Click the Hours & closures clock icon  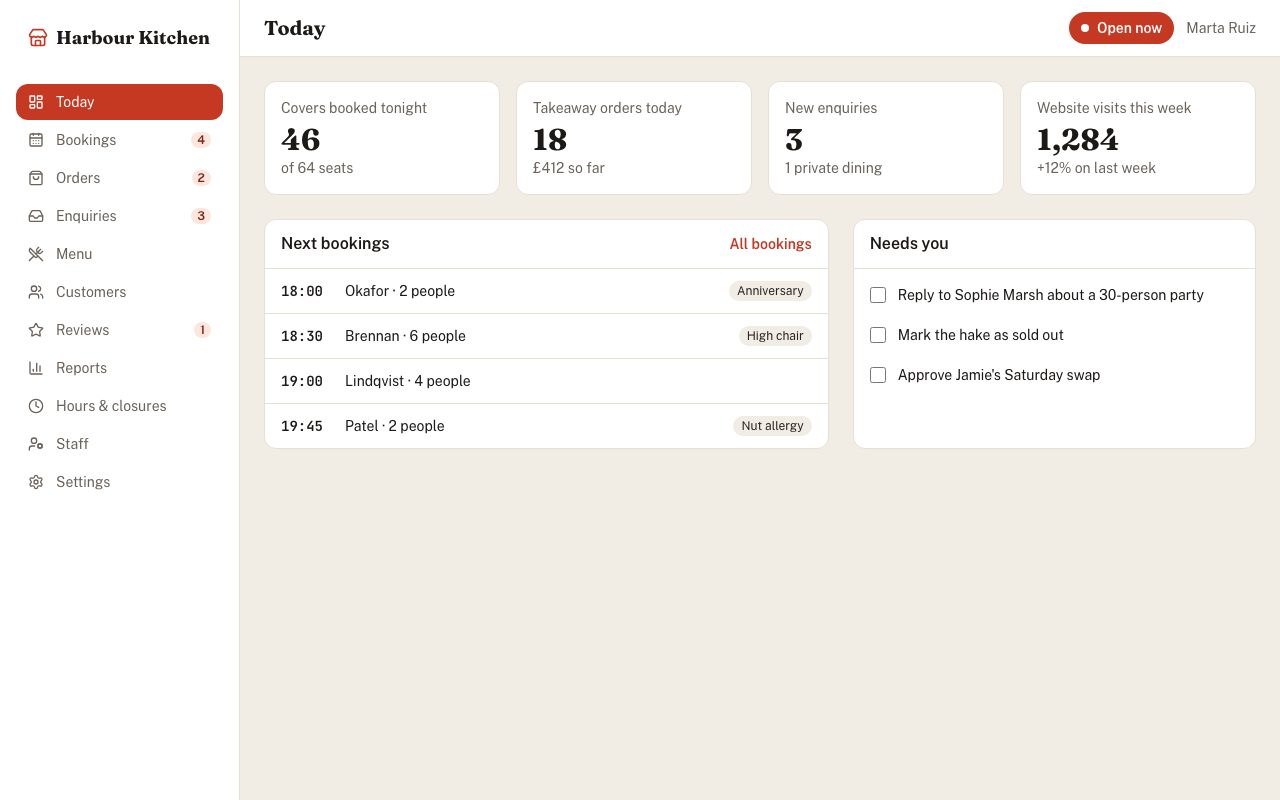click(36, 406)
